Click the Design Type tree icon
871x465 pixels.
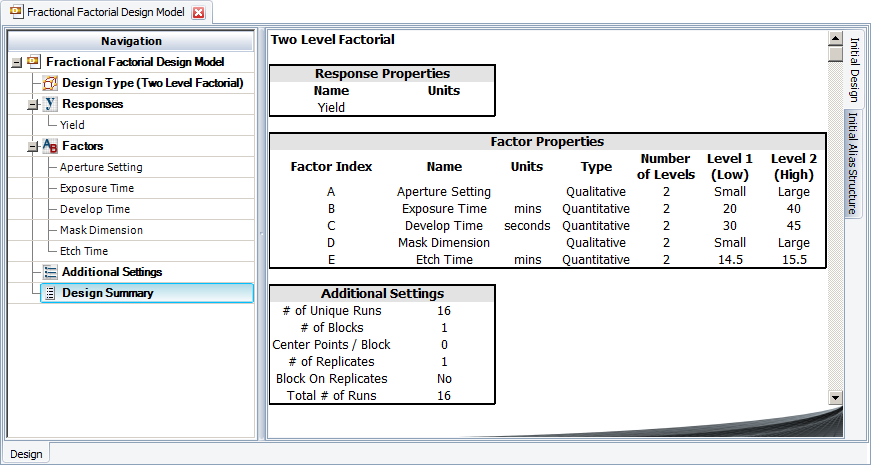[50, 83]
